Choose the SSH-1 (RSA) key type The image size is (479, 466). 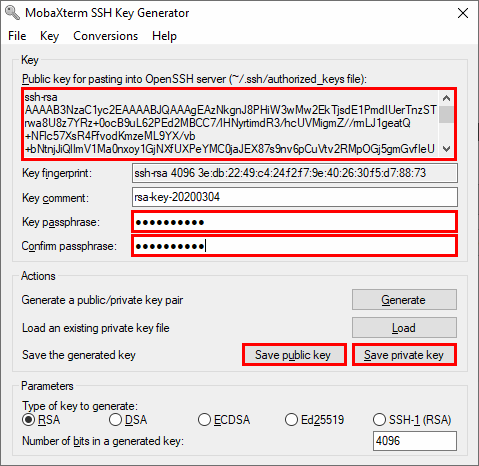[412, 420]
